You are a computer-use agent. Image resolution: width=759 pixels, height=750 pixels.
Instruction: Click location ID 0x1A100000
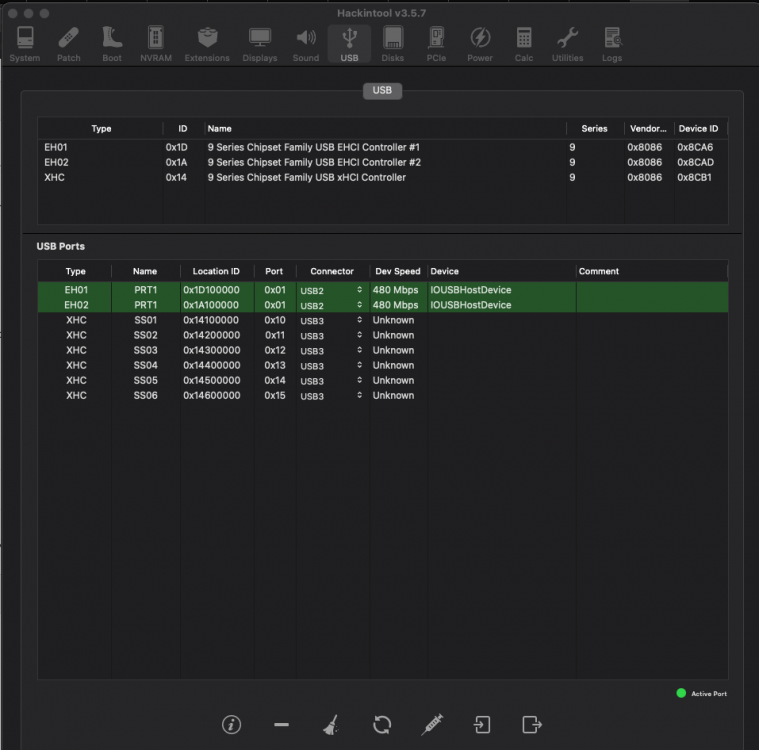(x=211, y=305)
